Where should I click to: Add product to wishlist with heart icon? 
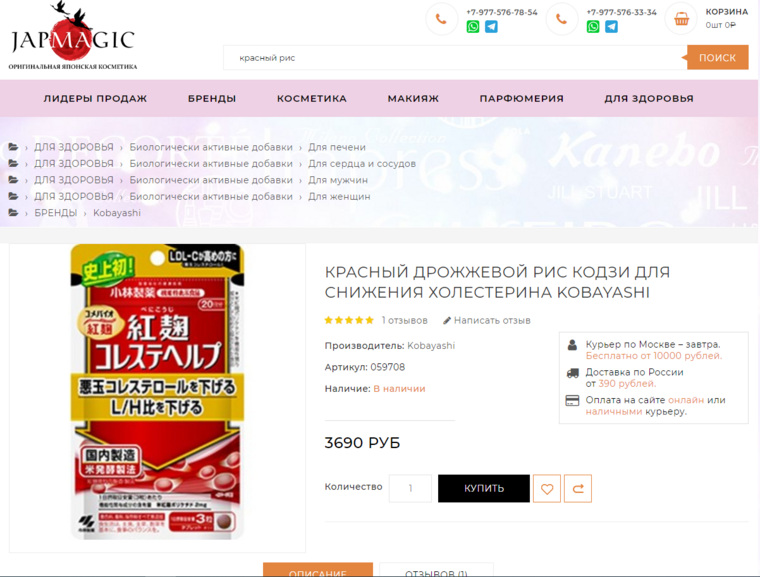547,488
